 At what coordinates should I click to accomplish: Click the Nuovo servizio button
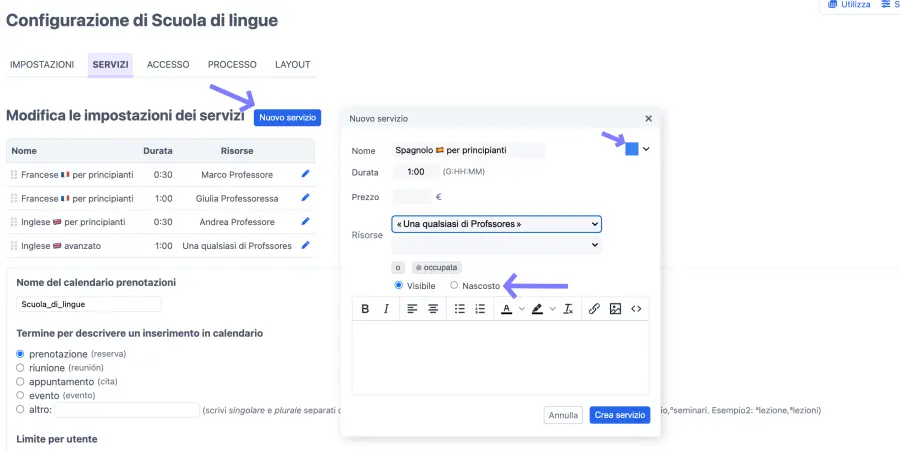pyautogui.click(x=288, y=118)
